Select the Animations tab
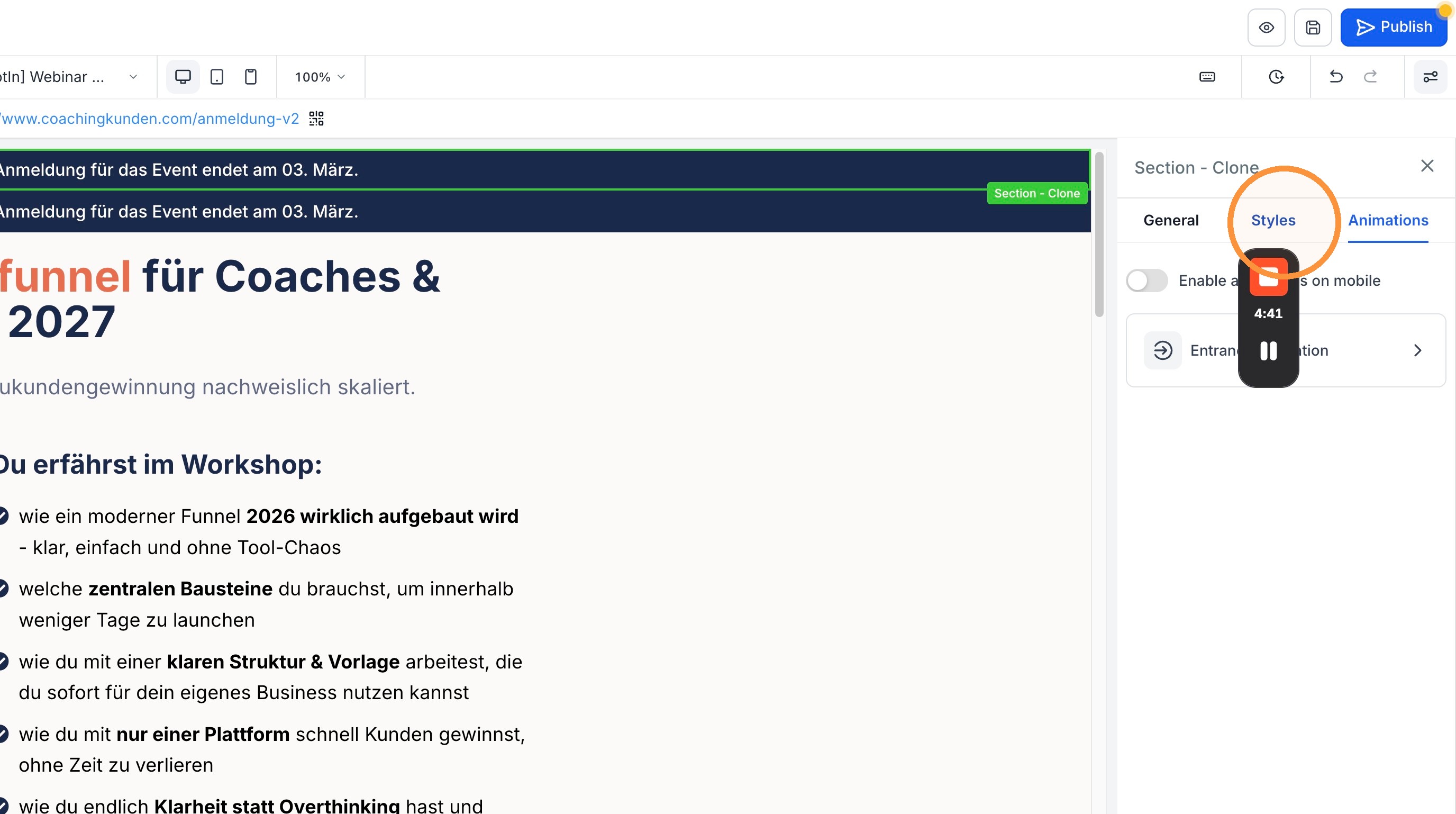The image size is (1456, 814). [1388, 221]
